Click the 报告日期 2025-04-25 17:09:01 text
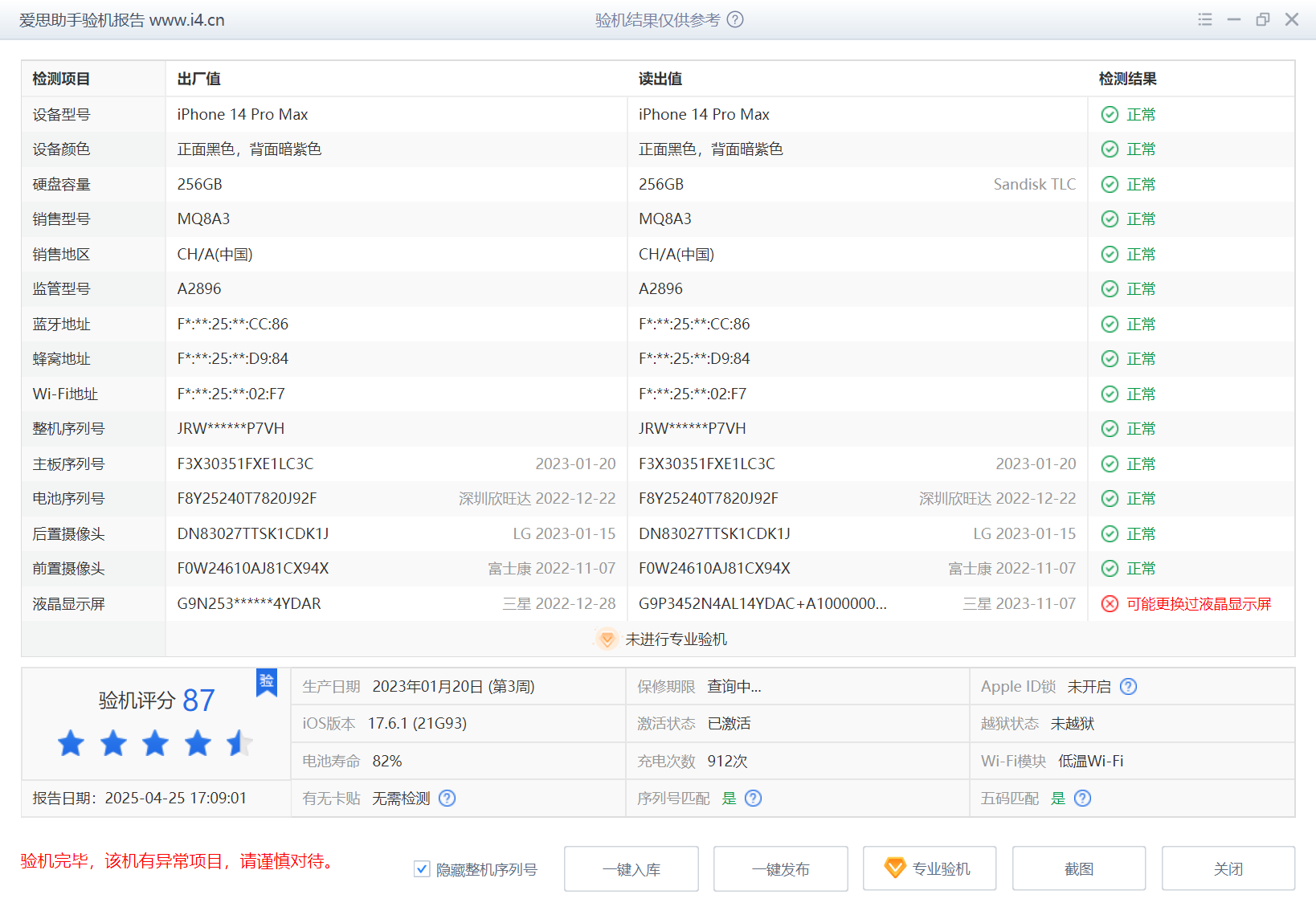1316x911 pixels. point(140,798)
